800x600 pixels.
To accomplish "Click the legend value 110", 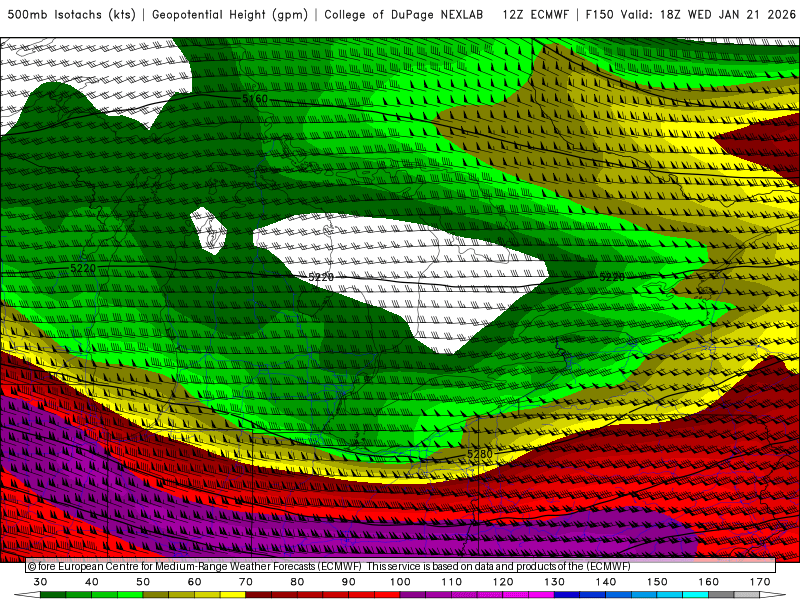I will (x=452, y=582).
